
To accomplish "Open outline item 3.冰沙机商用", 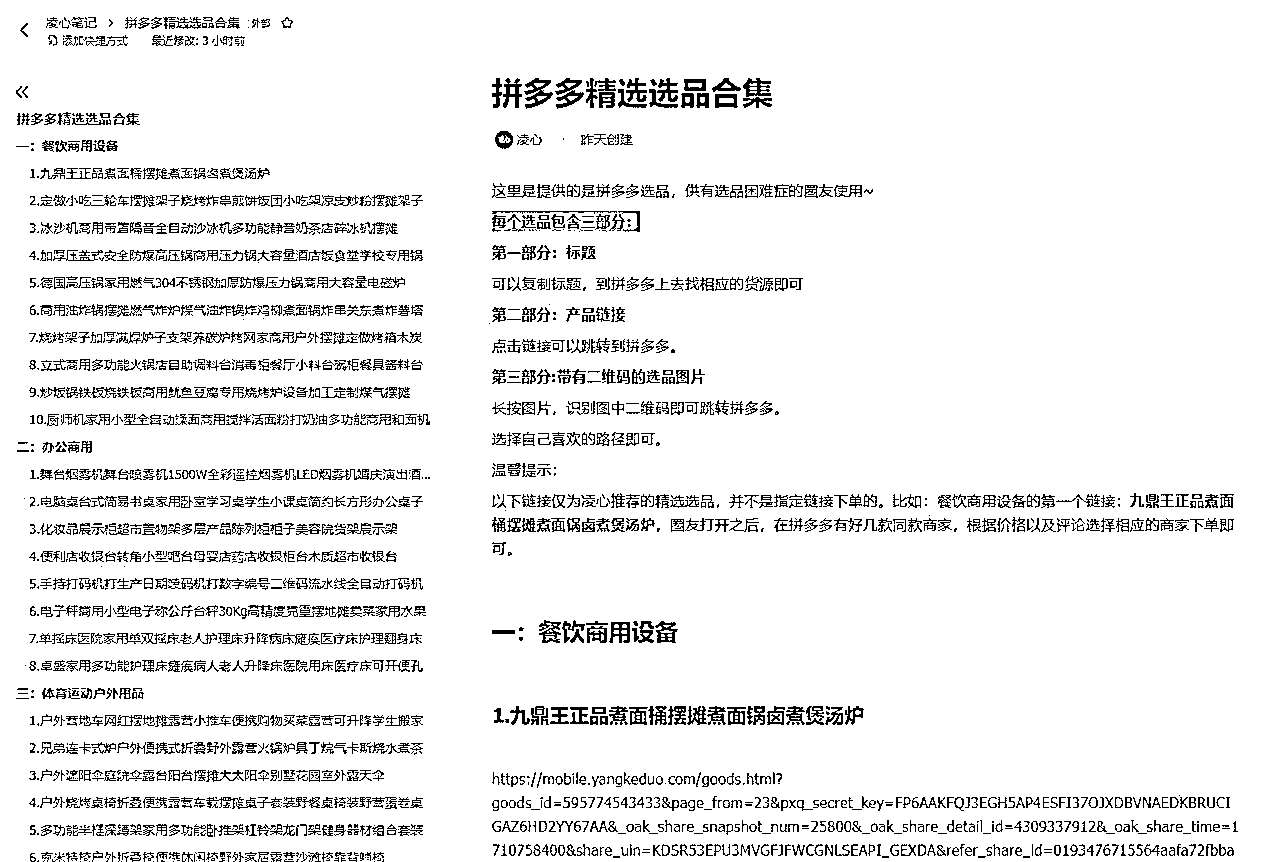I will [x=214, y=228].
